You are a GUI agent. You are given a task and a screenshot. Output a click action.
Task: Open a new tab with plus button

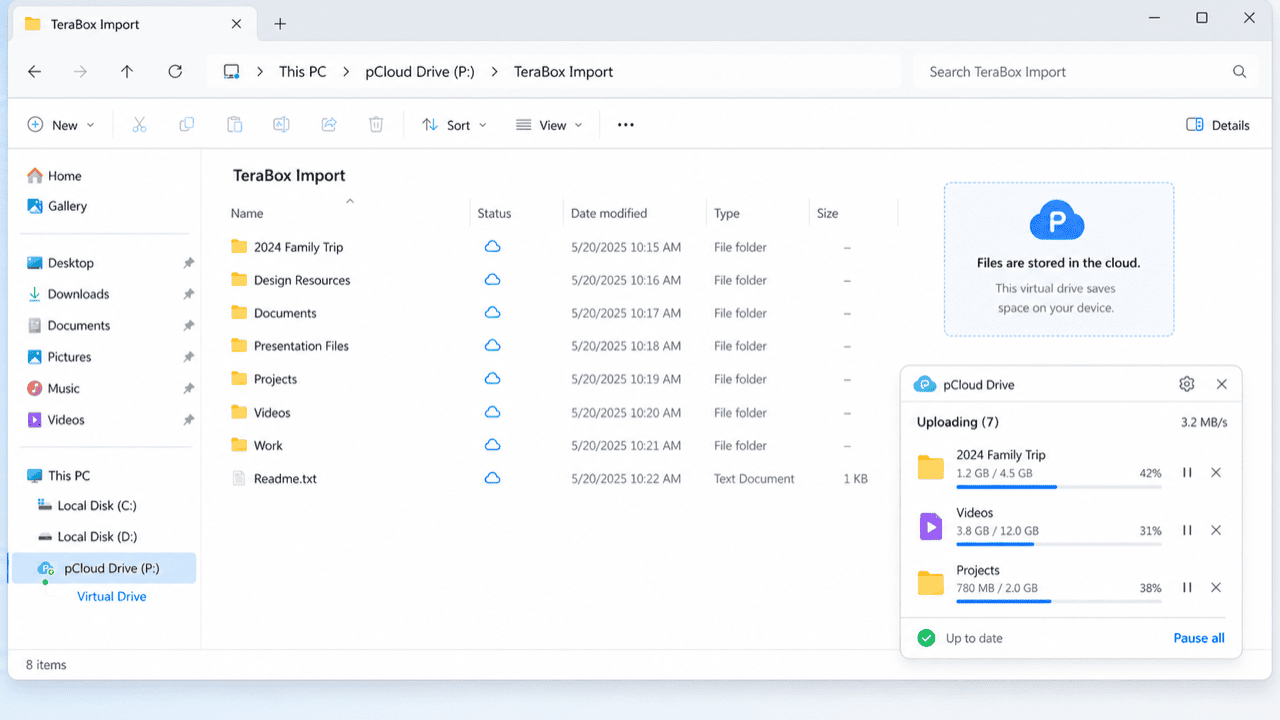pyautogui.click(x=280, y=23)
